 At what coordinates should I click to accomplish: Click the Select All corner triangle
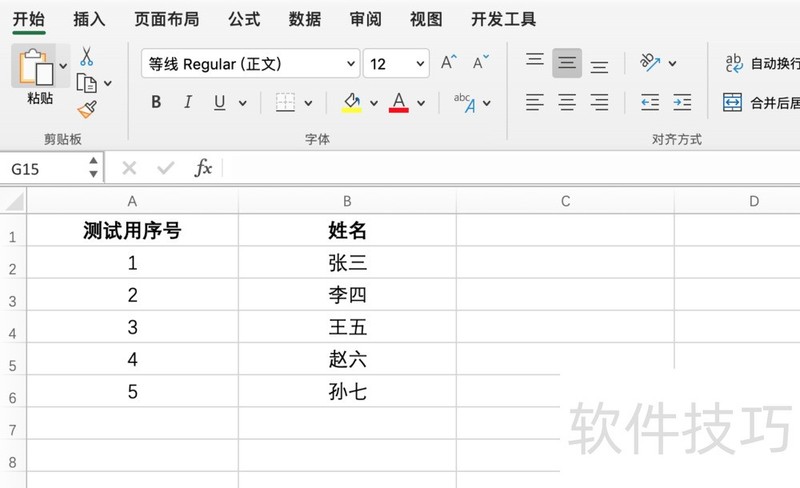pyautogui.click(x=14, y=201)
